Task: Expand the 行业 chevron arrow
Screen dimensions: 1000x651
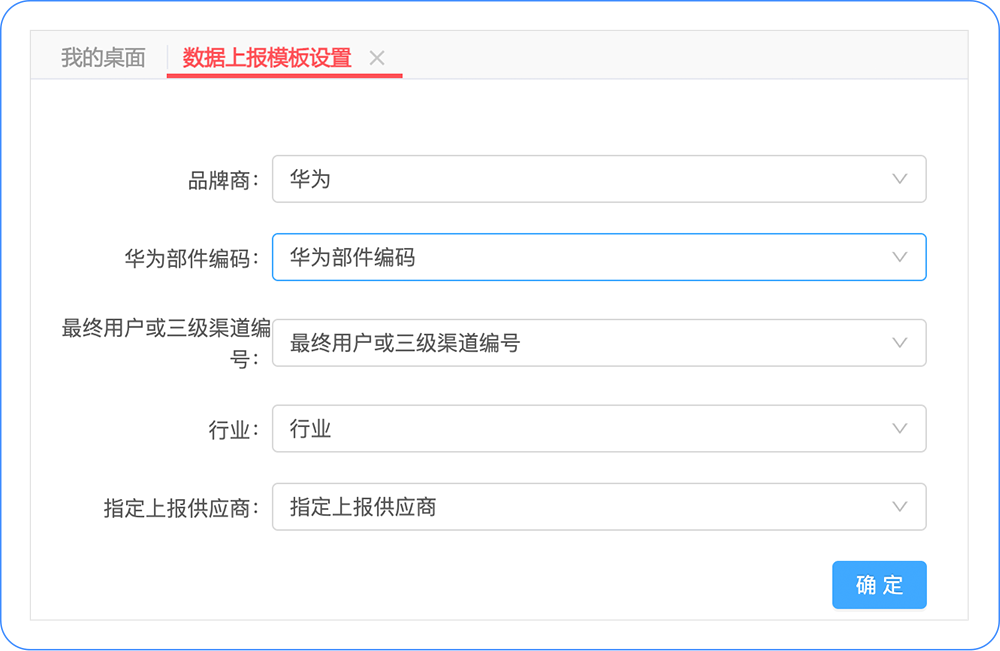Action: (899, 429)
